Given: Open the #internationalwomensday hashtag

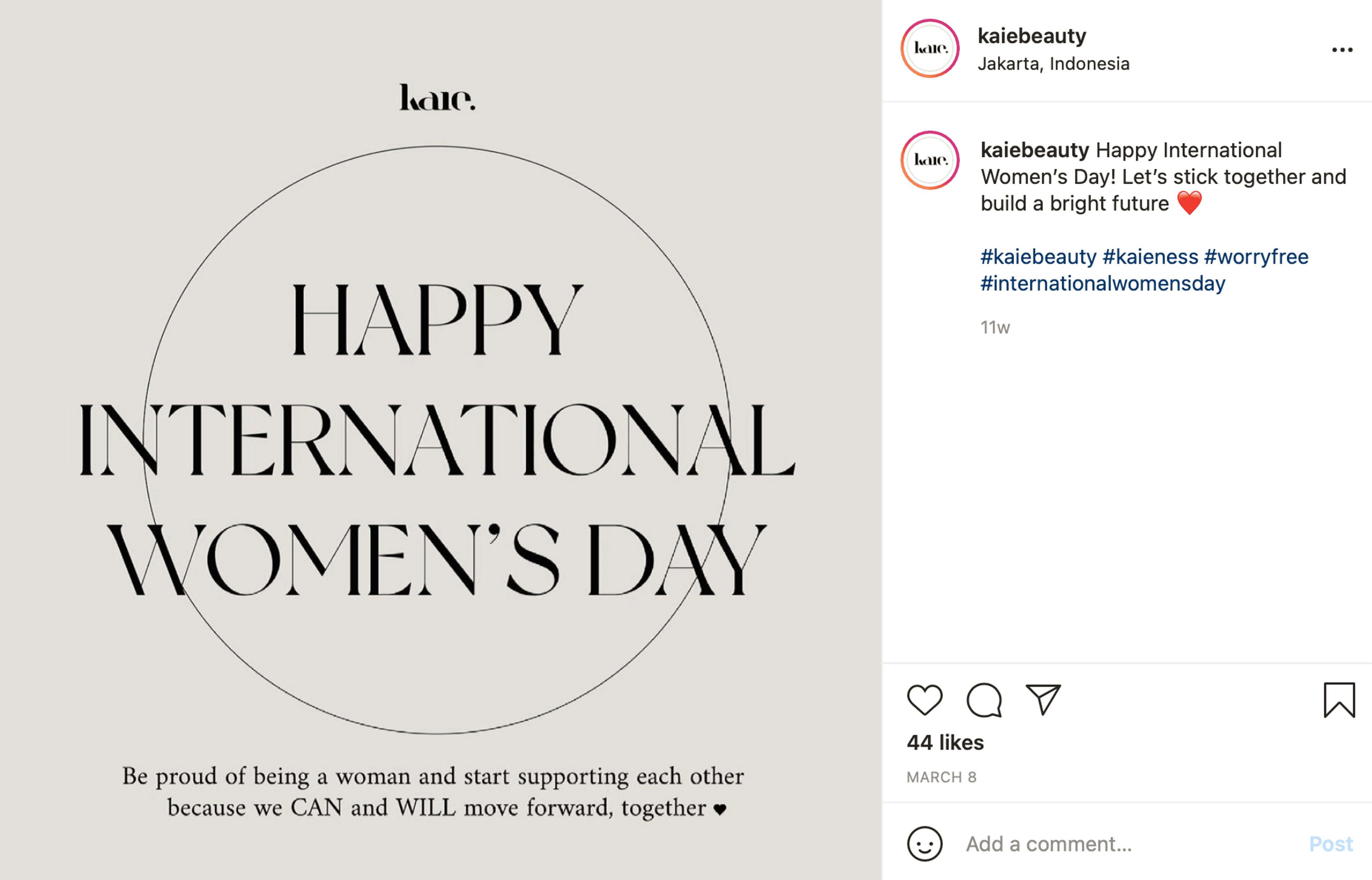Looking at the screenshot, I should pos(1102,283).
